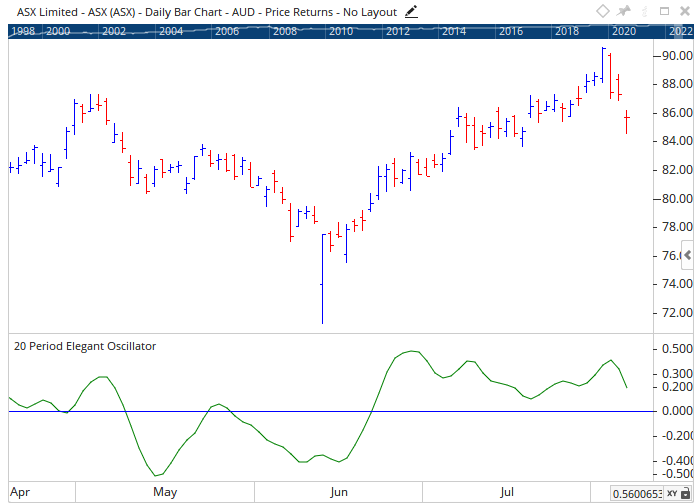Select the Jun label on date axis

pos(340,492)
